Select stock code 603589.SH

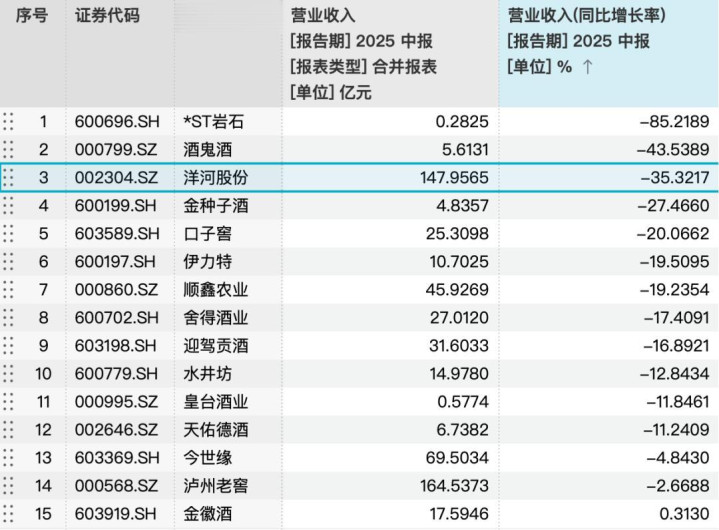pyautogui.click(x=117, y=233)
